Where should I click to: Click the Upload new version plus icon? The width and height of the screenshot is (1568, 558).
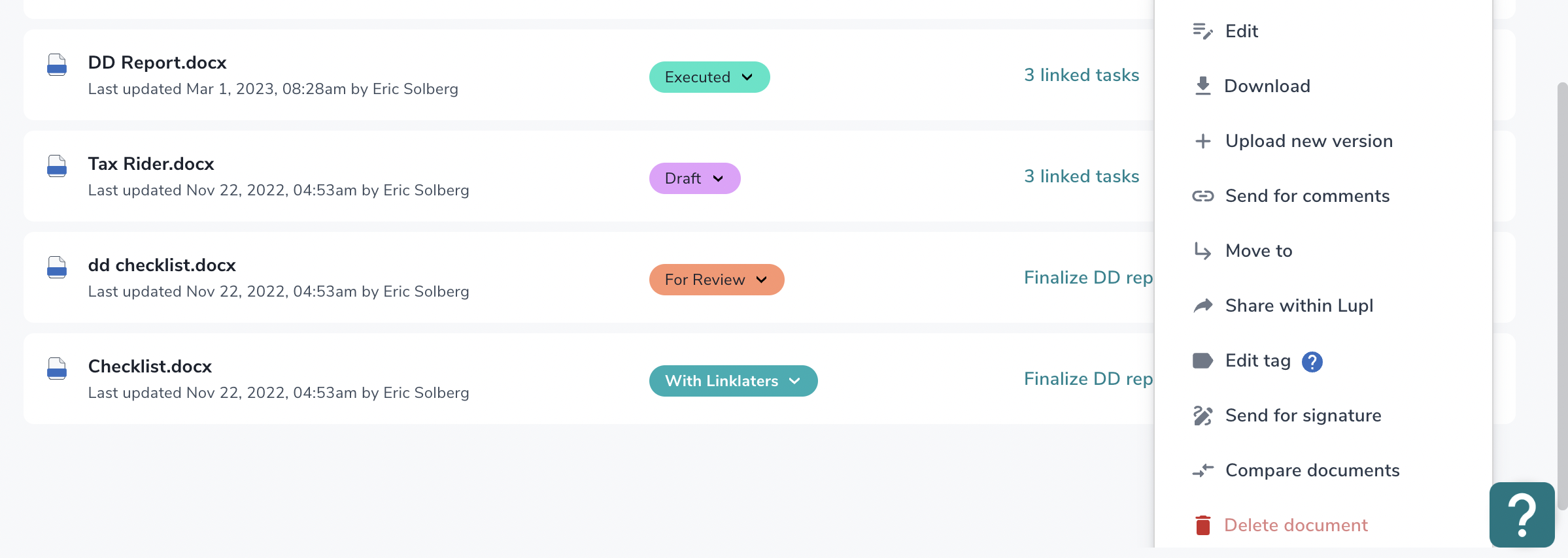click(x=1203, y=140)
